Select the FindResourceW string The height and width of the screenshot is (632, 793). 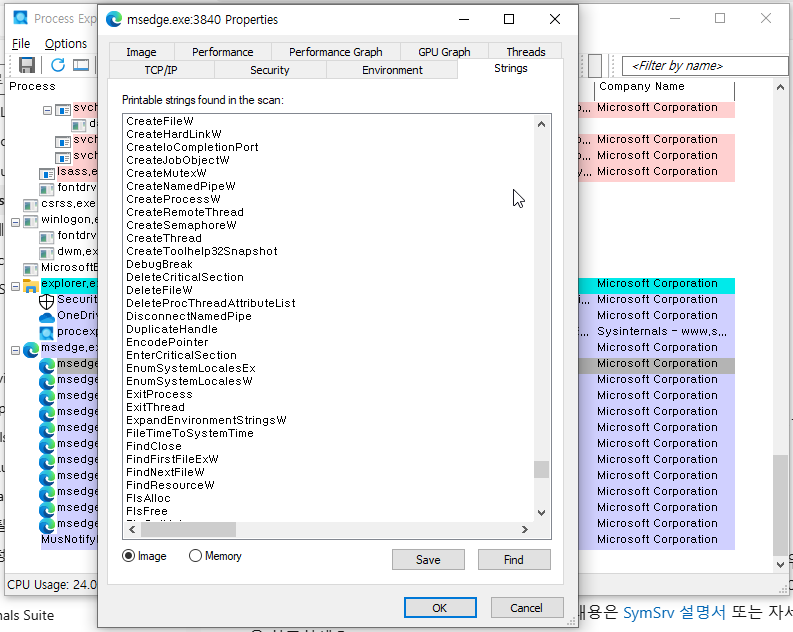pyautogui.click(x=170, y=485)
